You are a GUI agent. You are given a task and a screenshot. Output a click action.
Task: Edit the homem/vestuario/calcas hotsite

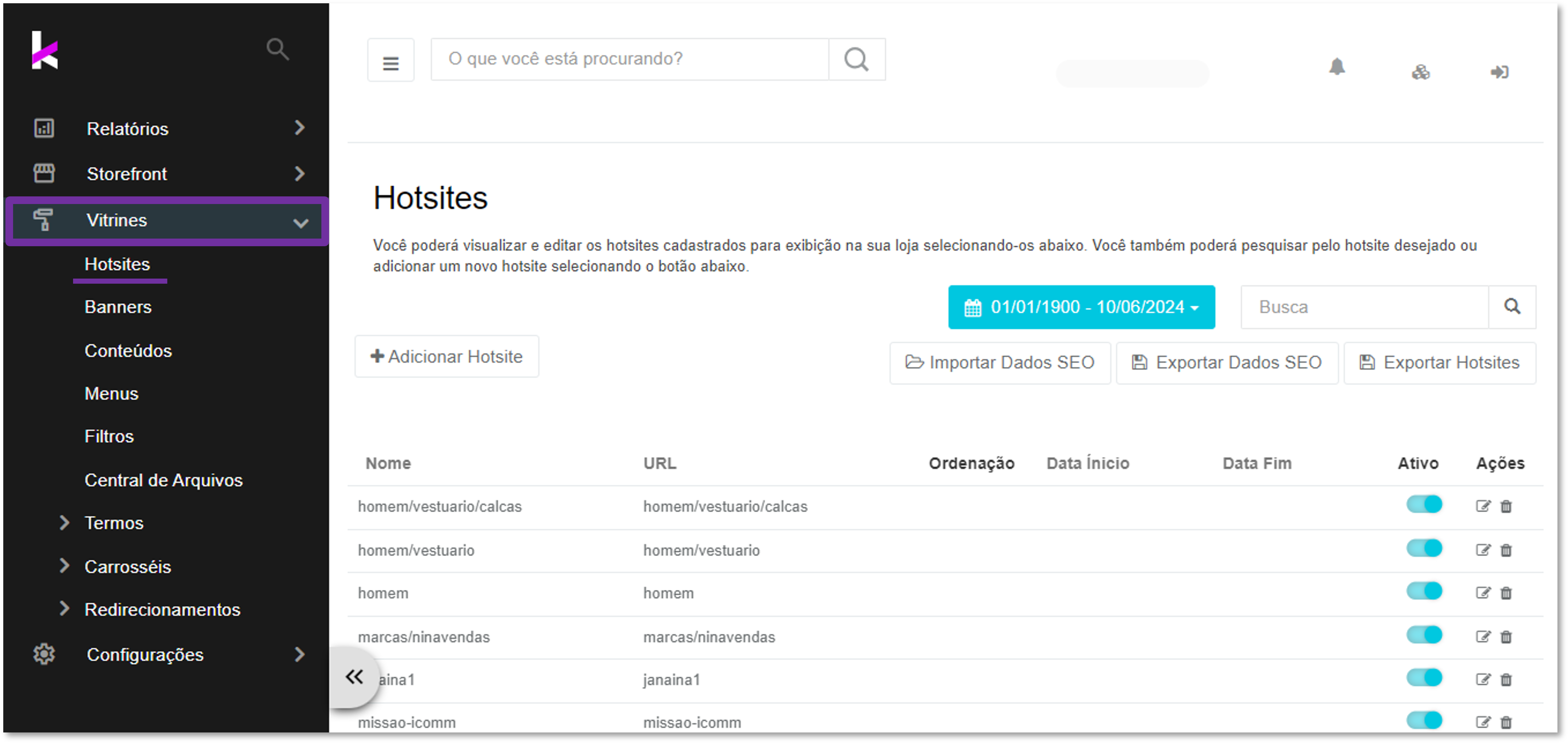1483,507
